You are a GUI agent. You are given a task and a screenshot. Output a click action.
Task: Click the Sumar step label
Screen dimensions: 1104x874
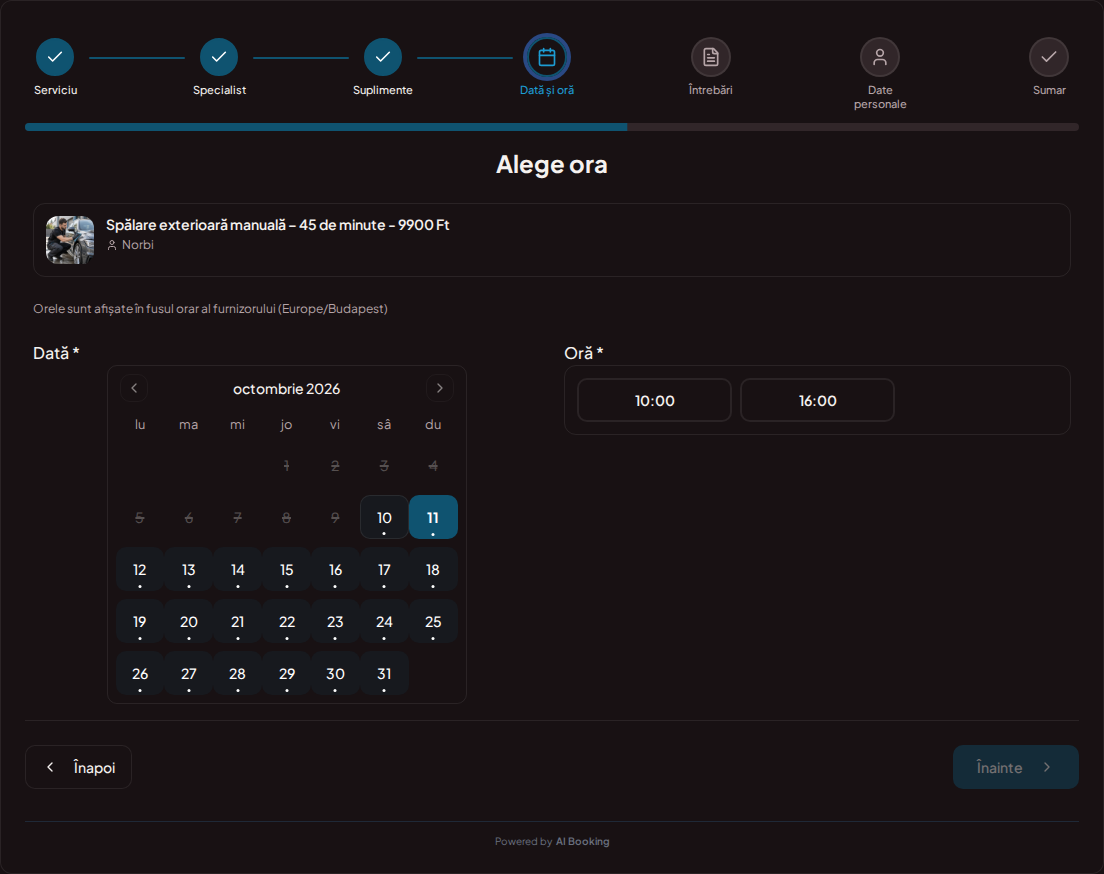click(1049, 90)
